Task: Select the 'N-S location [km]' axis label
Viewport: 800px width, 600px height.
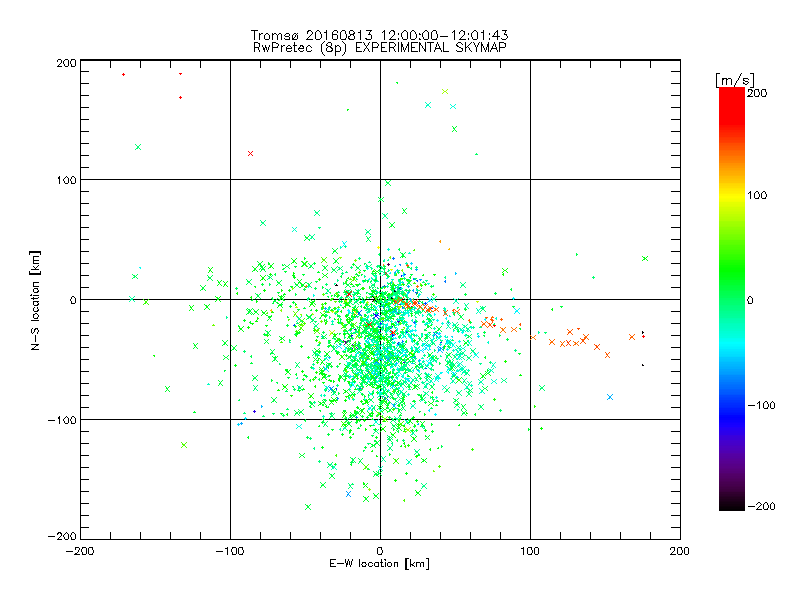Action: [35, 301]
